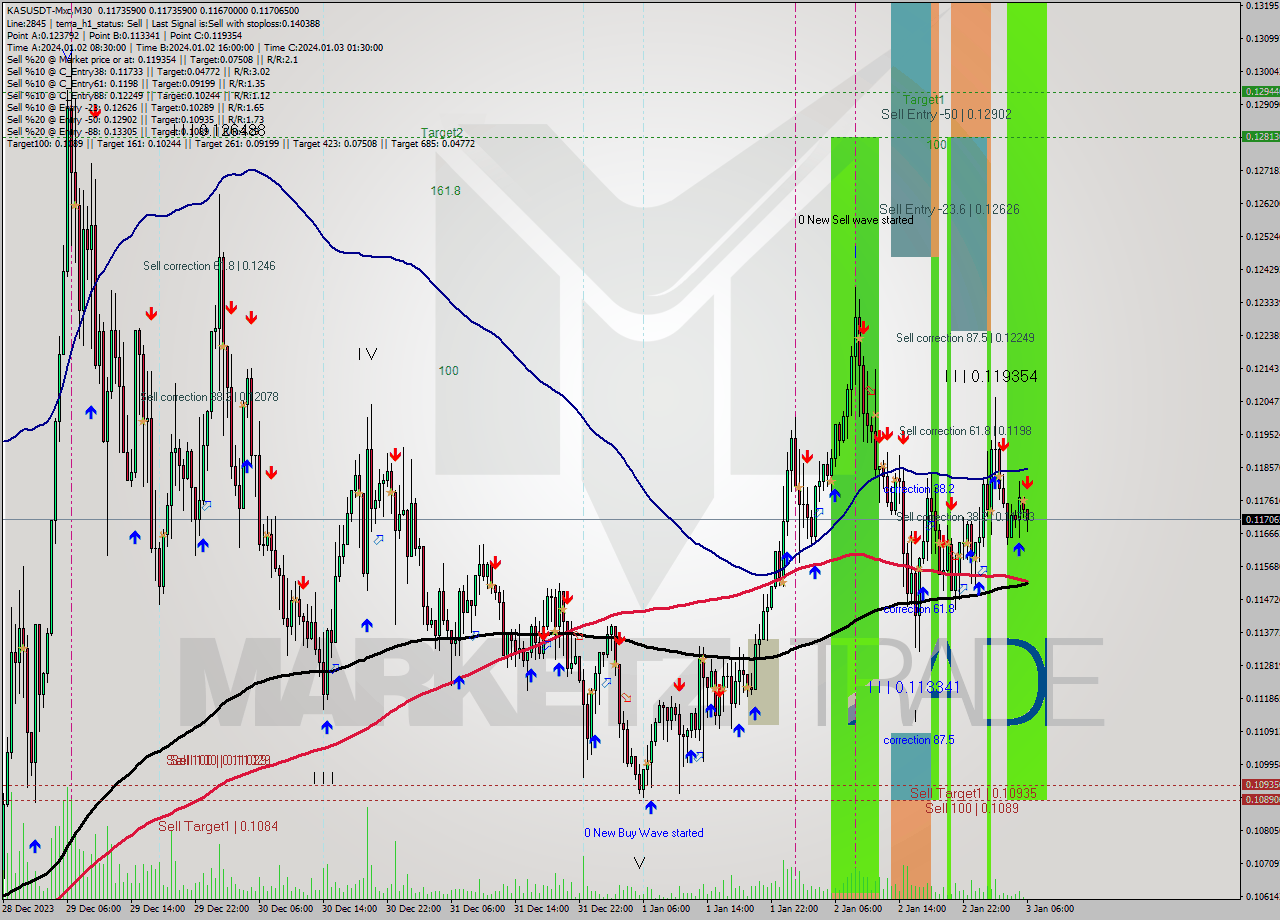Click the '1 Jan 22:00' time axis label
Viewport: 1280px width, 920px height.
pyautogui.click(x=793, y=909)
